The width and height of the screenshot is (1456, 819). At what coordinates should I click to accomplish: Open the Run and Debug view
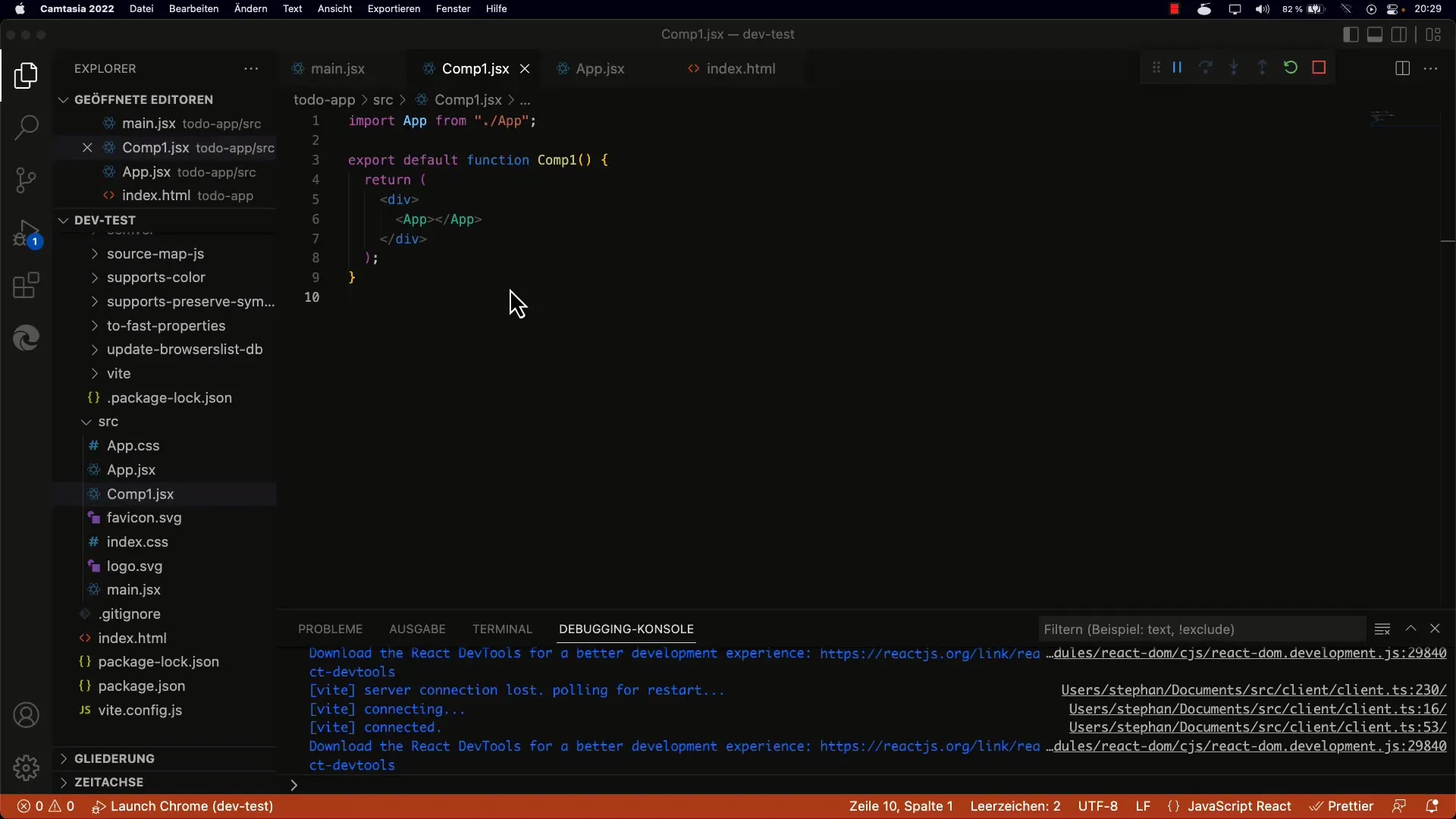pyautogui.click(x=27, y=234)
